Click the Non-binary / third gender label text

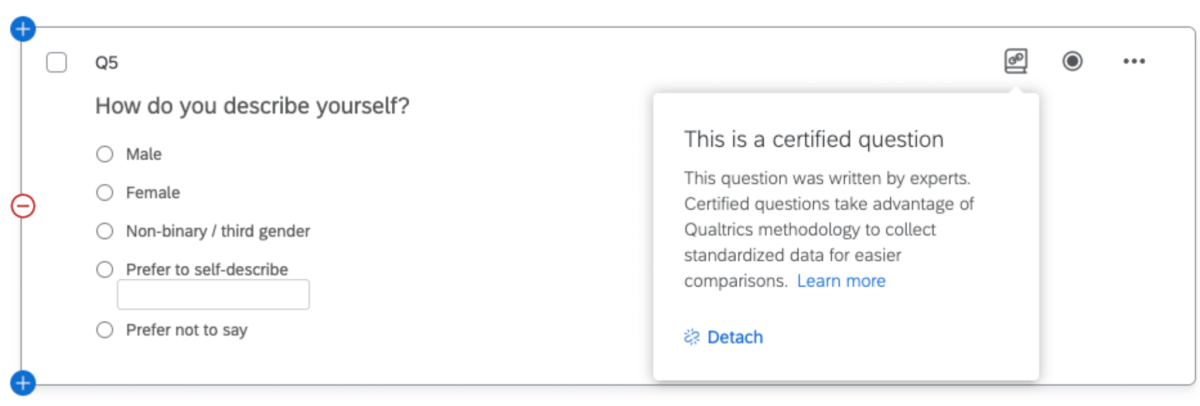point(218,231)
